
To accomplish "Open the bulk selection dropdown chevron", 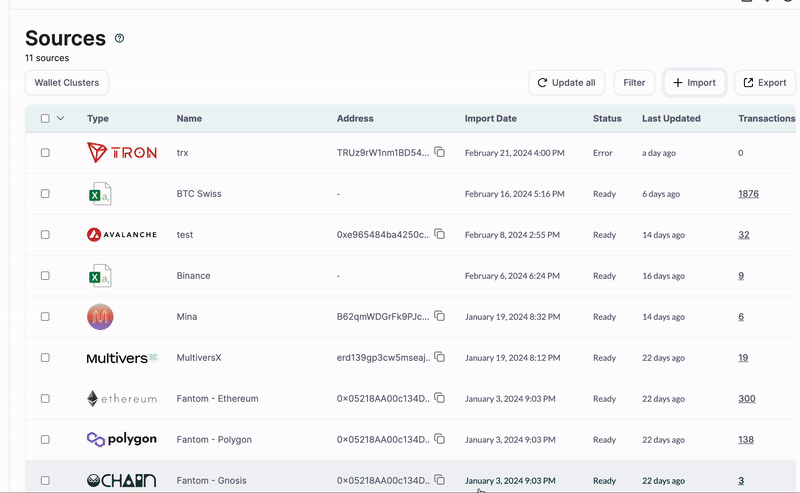I will point(60,118).
